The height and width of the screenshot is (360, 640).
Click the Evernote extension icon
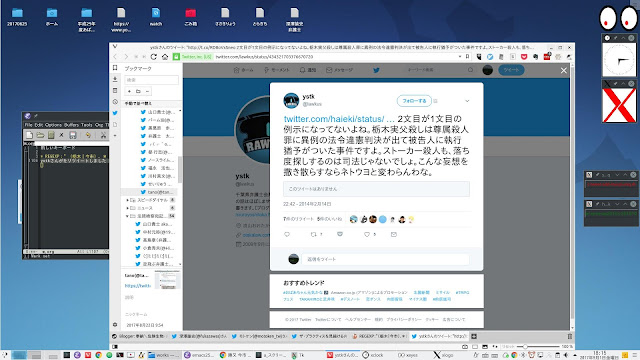coord(536,57)
